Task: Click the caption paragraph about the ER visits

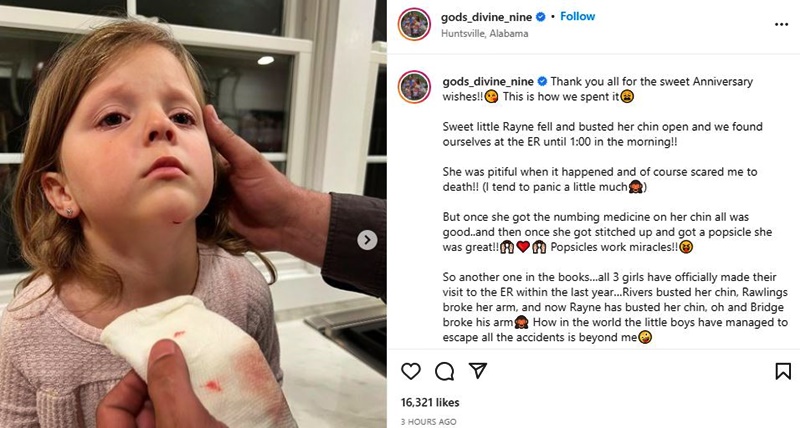Action: tap(615, 308)
